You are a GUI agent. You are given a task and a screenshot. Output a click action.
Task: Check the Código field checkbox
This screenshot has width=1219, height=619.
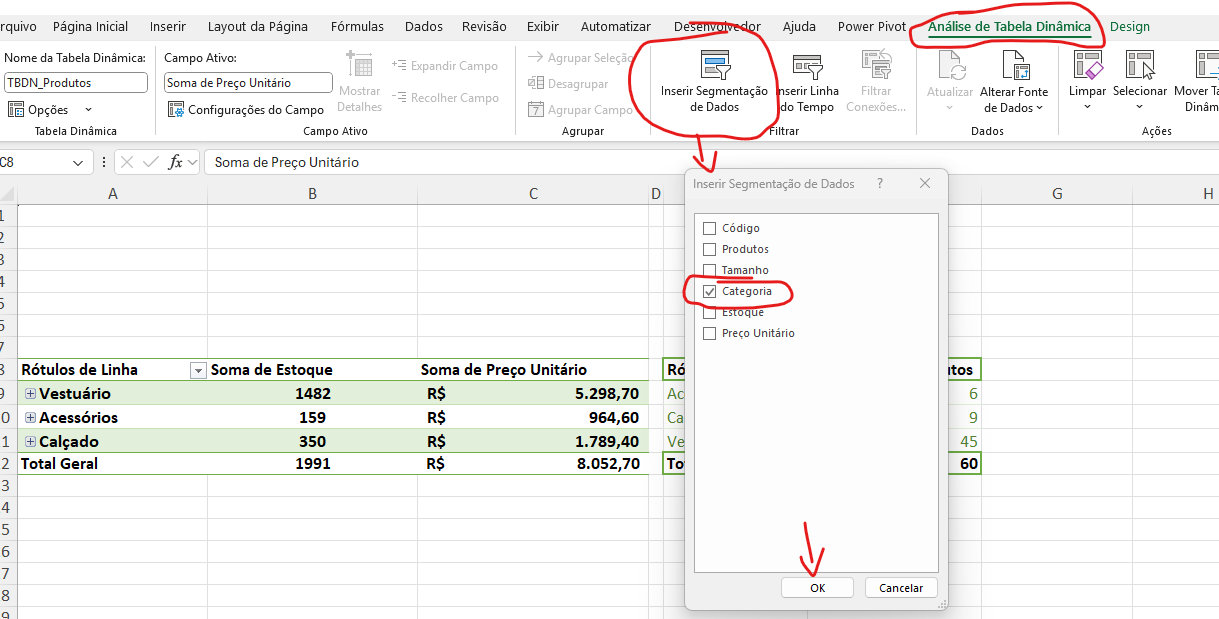coord(710,228)
